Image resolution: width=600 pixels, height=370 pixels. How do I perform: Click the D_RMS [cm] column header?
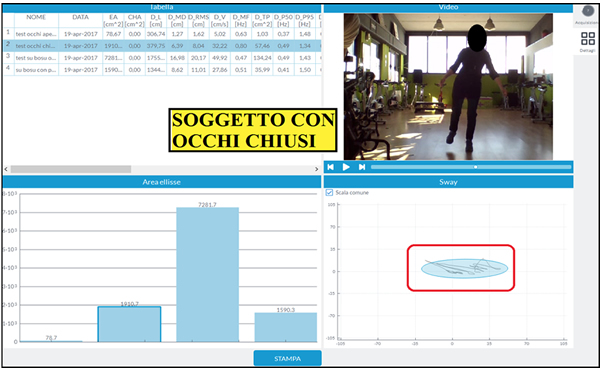(x=199, y=20)
